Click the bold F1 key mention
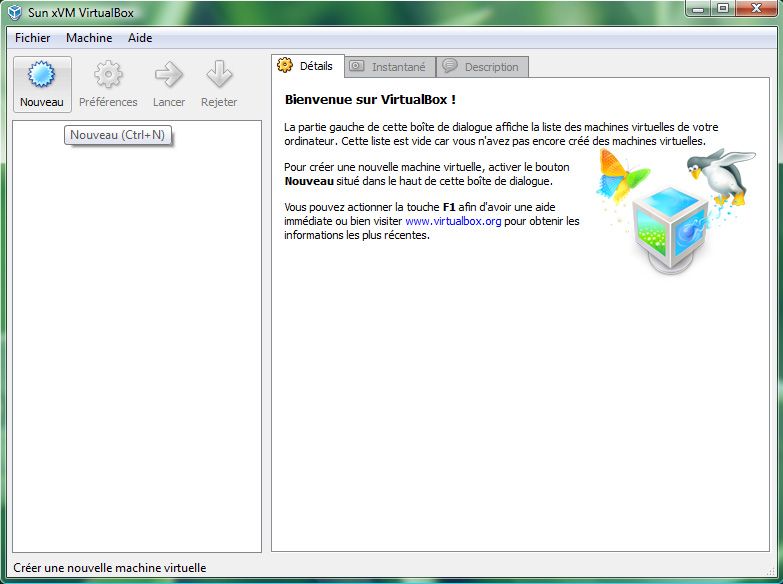 [x=449, y=207]
